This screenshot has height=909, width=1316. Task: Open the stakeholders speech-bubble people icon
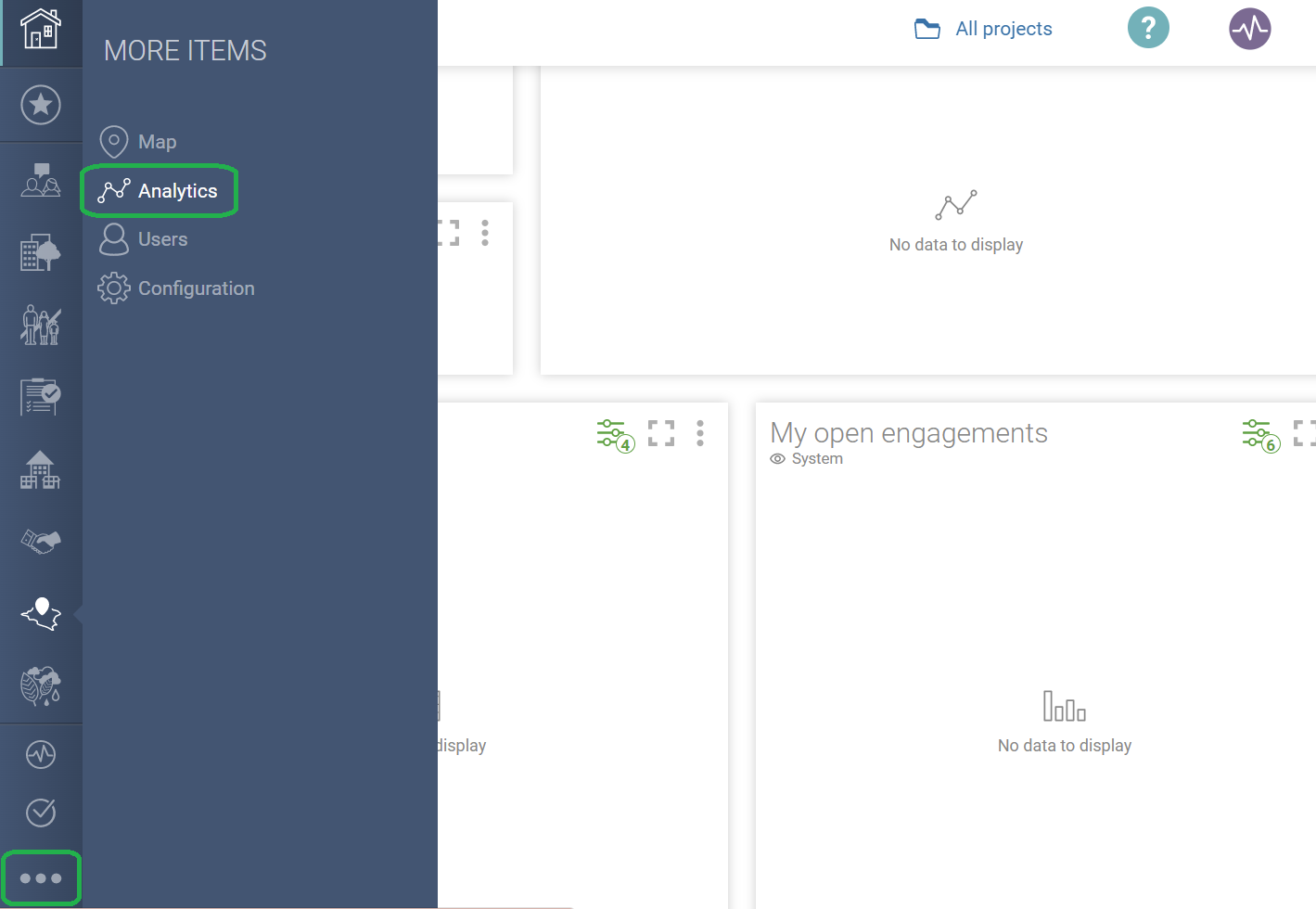pos(41,180)
